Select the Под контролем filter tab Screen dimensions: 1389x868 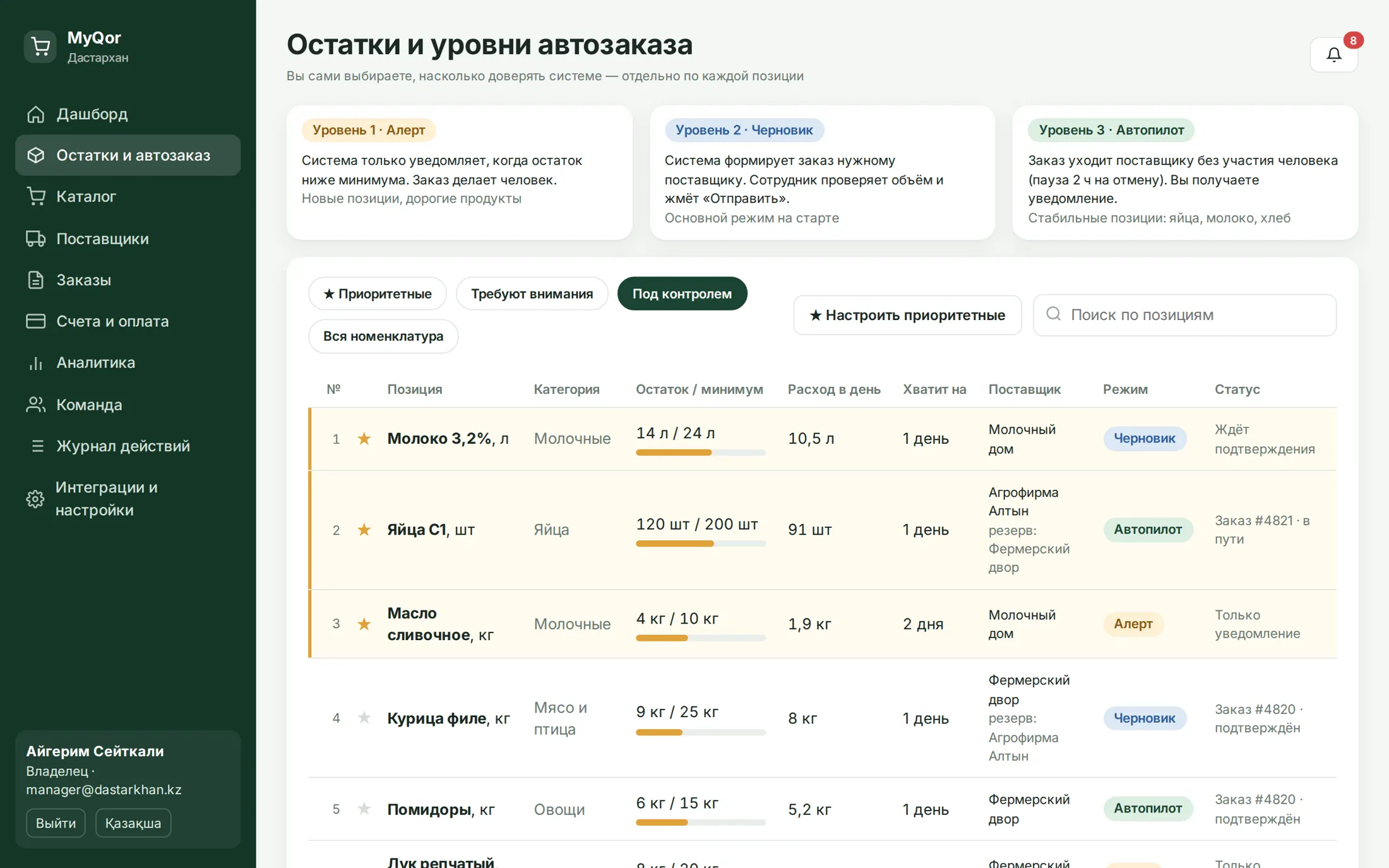coord(682,294)
